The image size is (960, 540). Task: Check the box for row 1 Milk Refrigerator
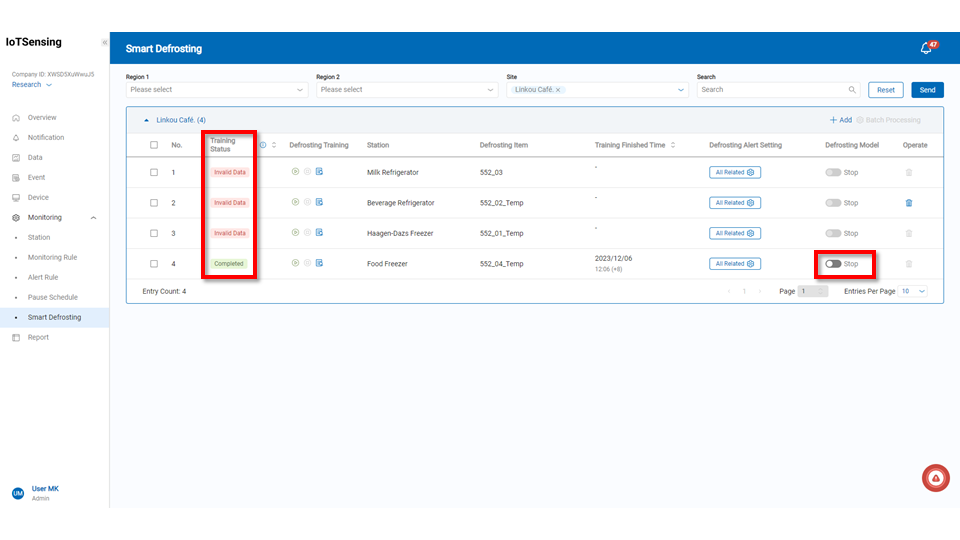153,172
